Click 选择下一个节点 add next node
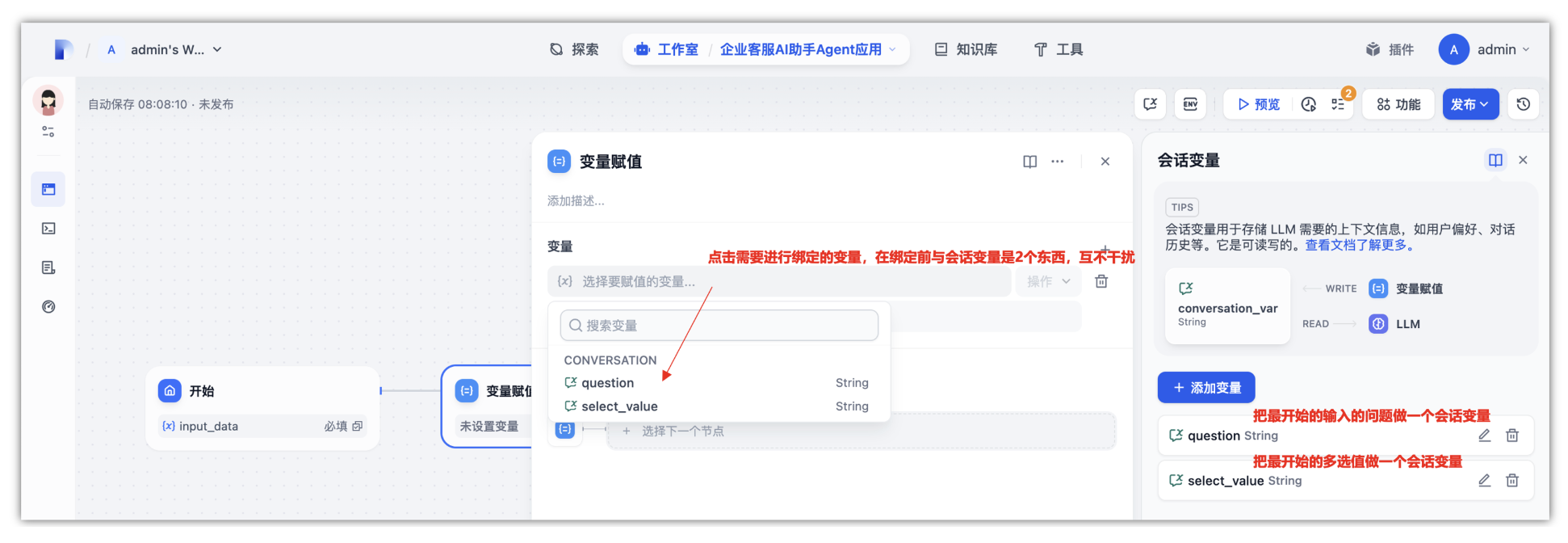 pos(862,431)
